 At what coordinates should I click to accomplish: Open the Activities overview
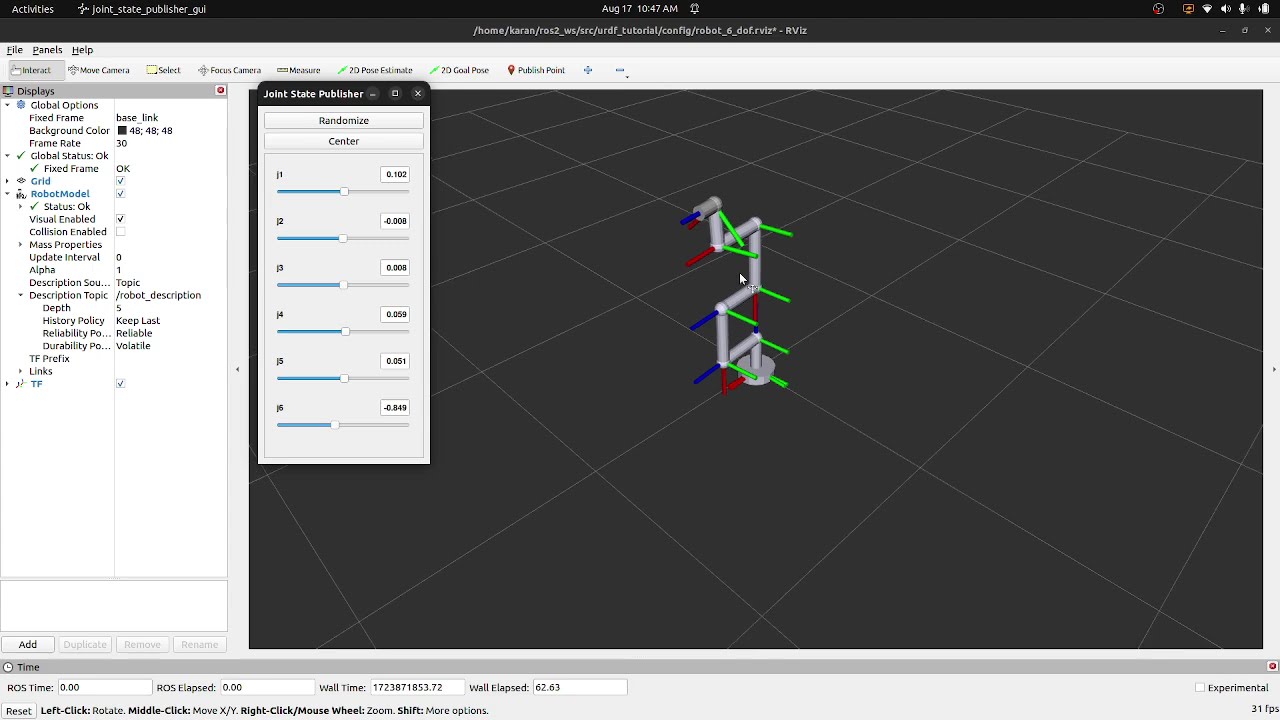click(x=33, y=9)
